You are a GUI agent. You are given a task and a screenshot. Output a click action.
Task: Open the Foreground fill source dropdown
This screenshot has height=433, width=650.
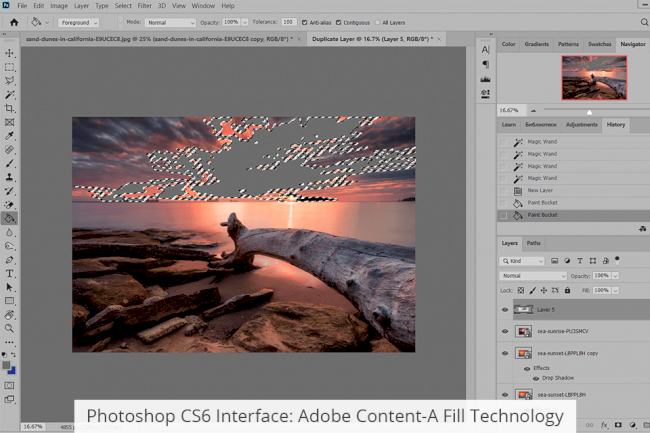coord(78,23)
